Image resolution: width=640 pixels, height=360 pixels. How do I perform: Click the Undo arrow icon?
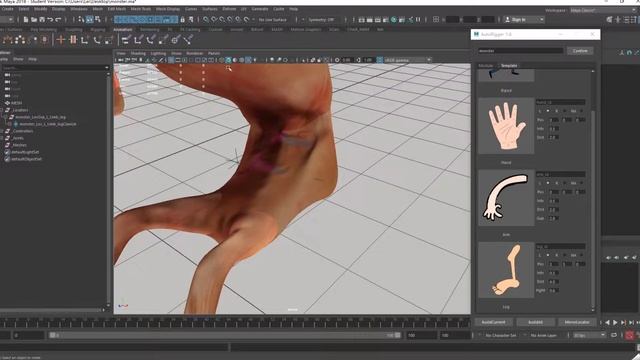[x=50, y=20]
